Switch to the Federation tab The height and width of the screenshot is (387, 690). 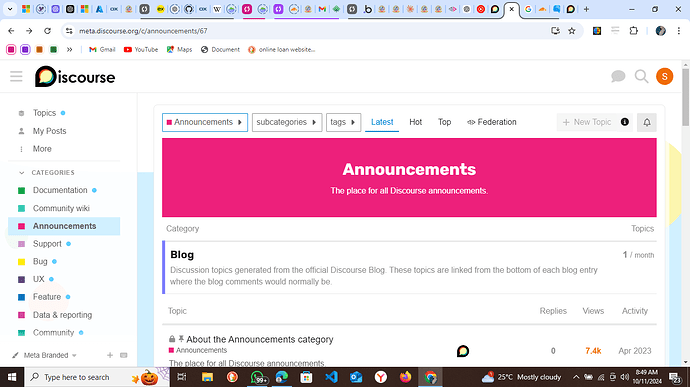click(x=492, y=122)
